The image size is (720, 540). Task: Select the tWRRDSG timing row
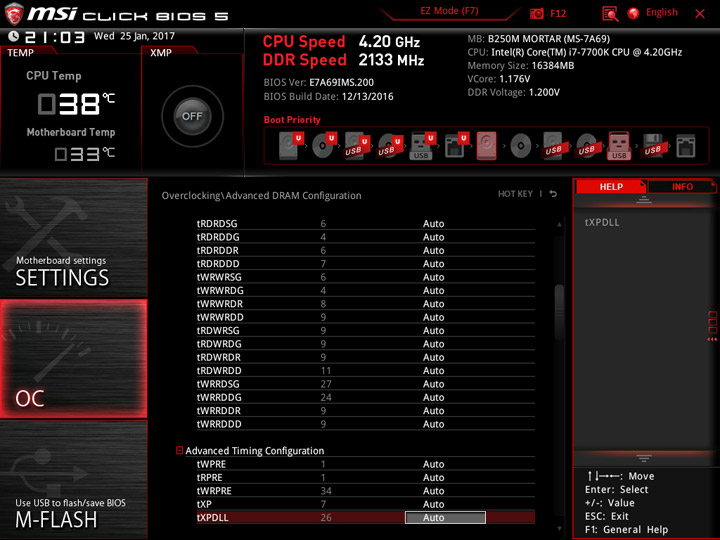coord(366,383)
